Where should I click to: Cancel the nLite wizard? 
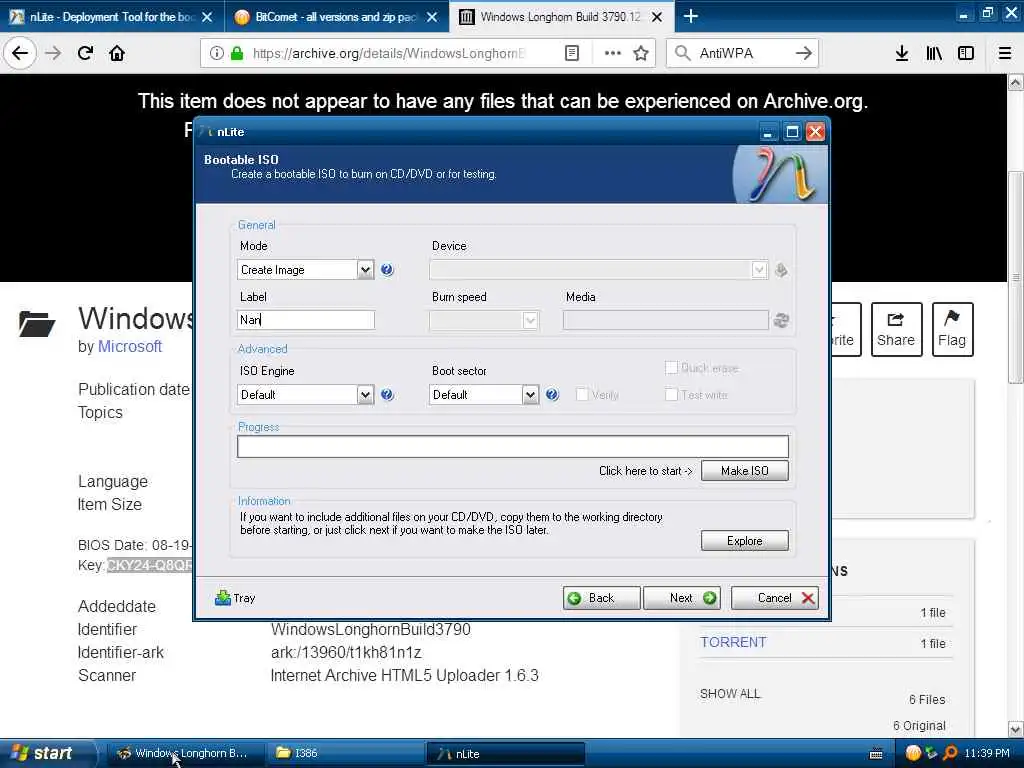[775, 598]
